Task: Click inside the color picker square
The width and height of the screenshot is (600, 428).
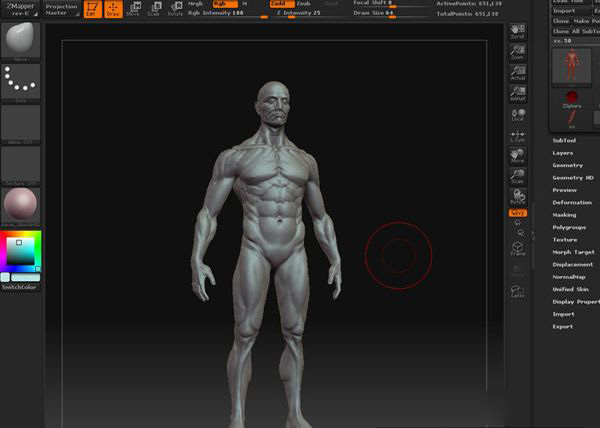Action: click(20, 251)
